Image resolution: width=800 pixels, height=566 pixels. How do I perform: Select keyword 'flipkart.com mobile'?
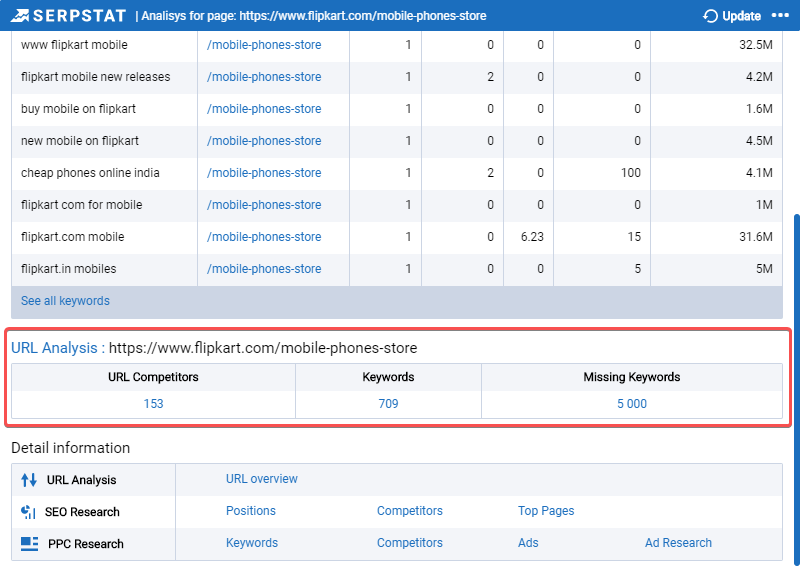click(72, 237)
